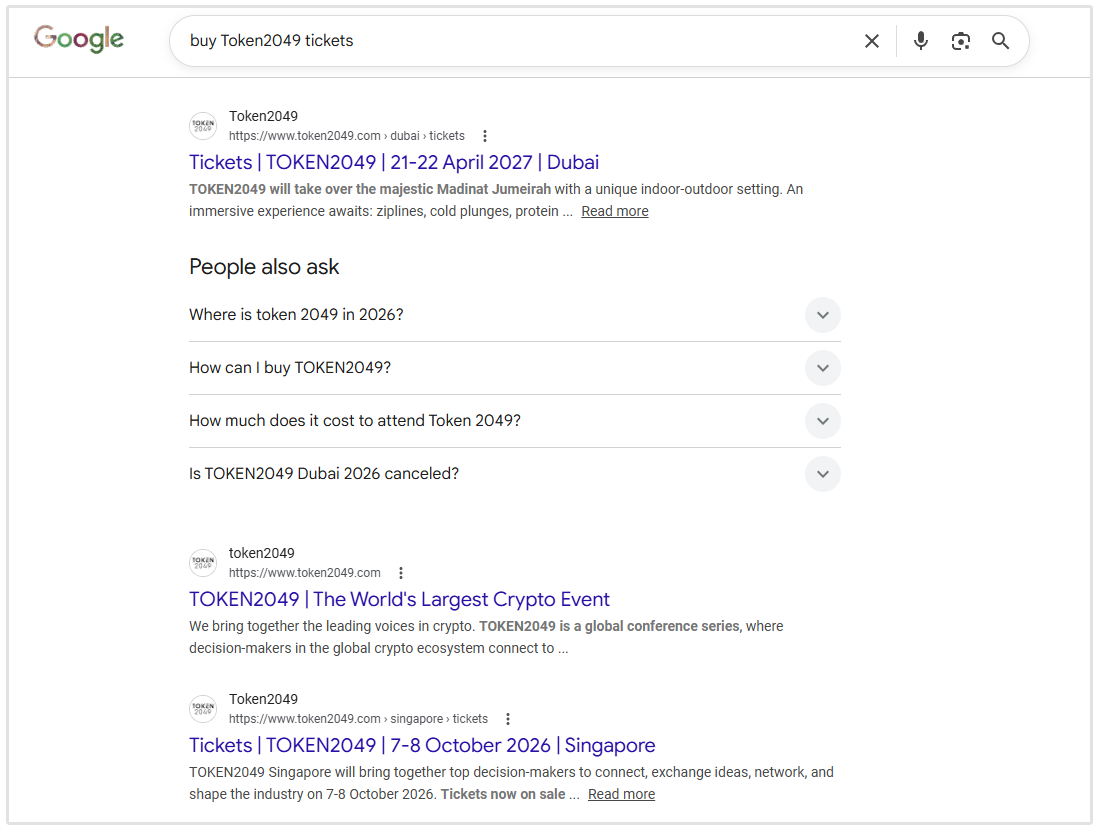Open the TOKEN2049 Dubai tickets page link
This screenshot has height=830, width=1100.
coord(393,161)
